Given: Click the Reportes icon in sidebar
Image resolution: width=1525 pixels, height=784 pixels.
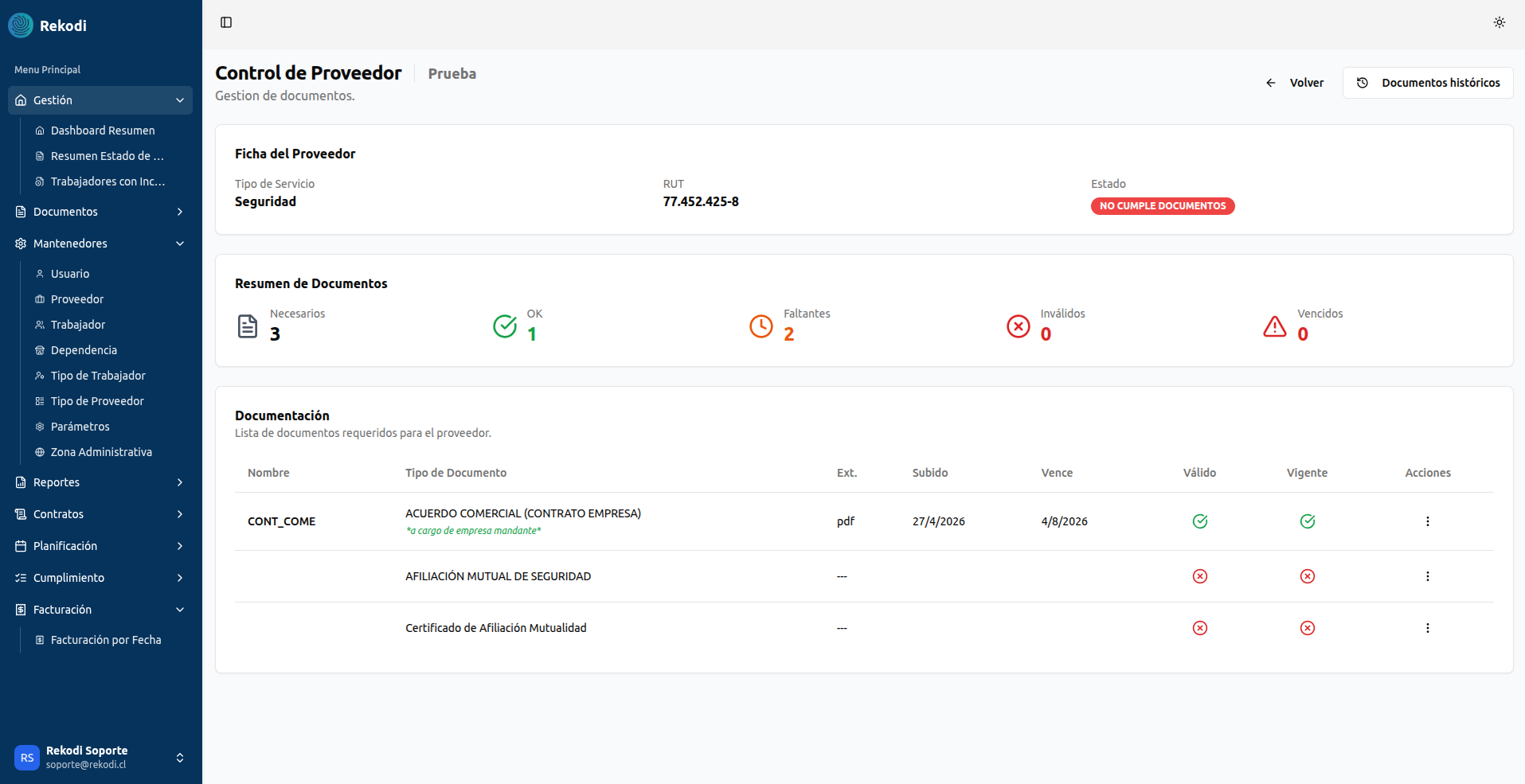Looking at the screenshot, I should (x=21, y=482).
